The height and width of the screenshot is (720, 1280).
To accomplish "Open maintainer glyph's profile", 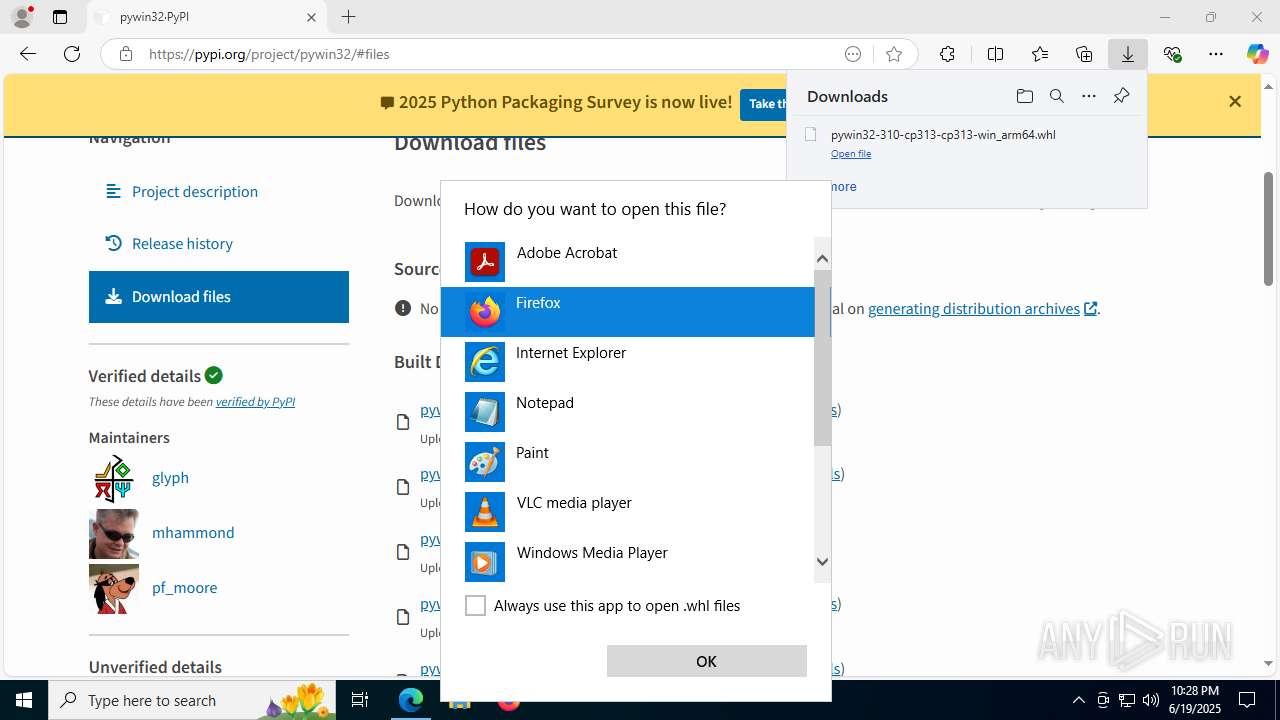I will pos(170,477).
